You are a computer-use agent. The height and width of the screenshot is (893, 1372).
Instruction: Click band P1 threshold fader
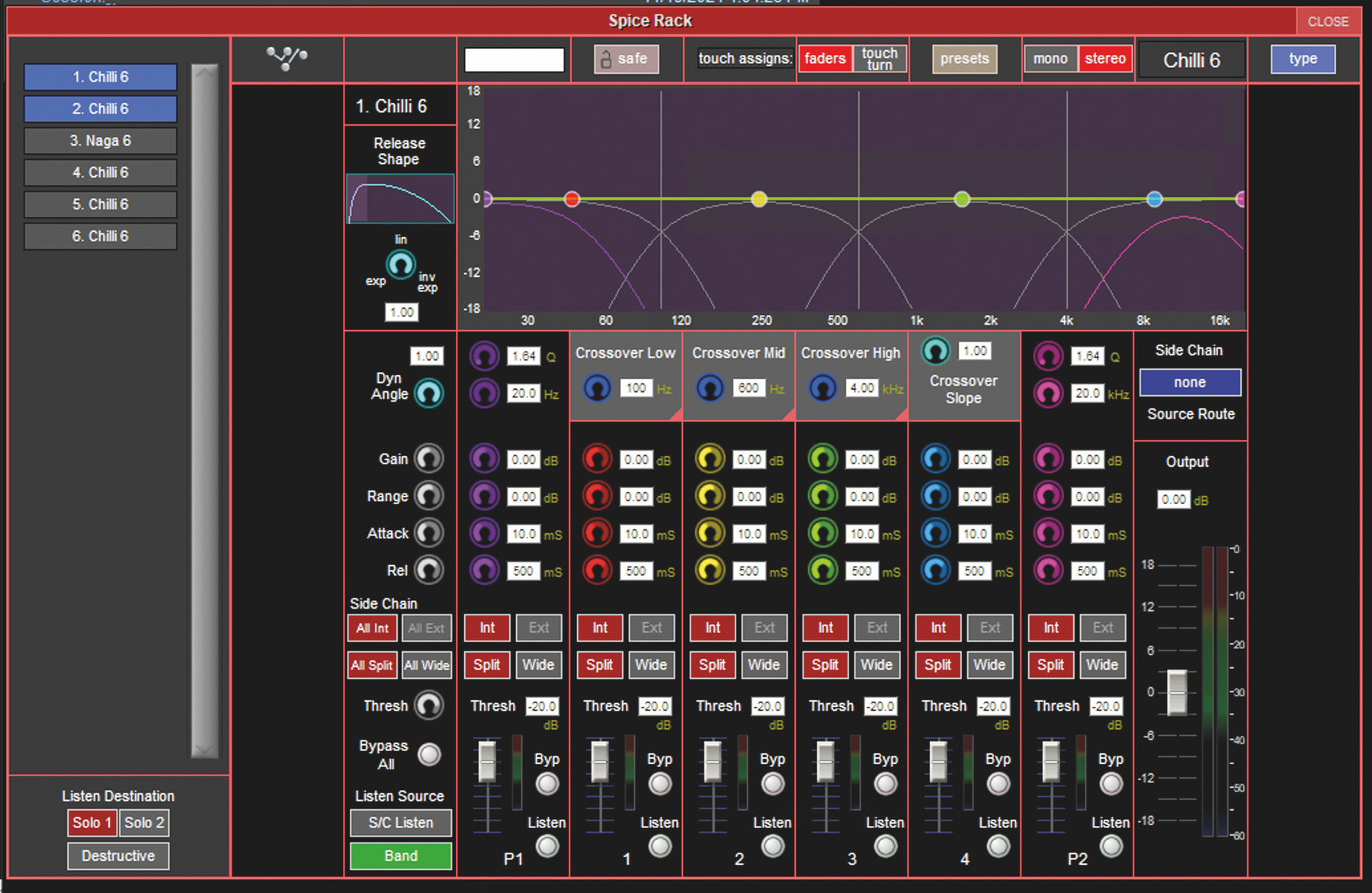486,761
